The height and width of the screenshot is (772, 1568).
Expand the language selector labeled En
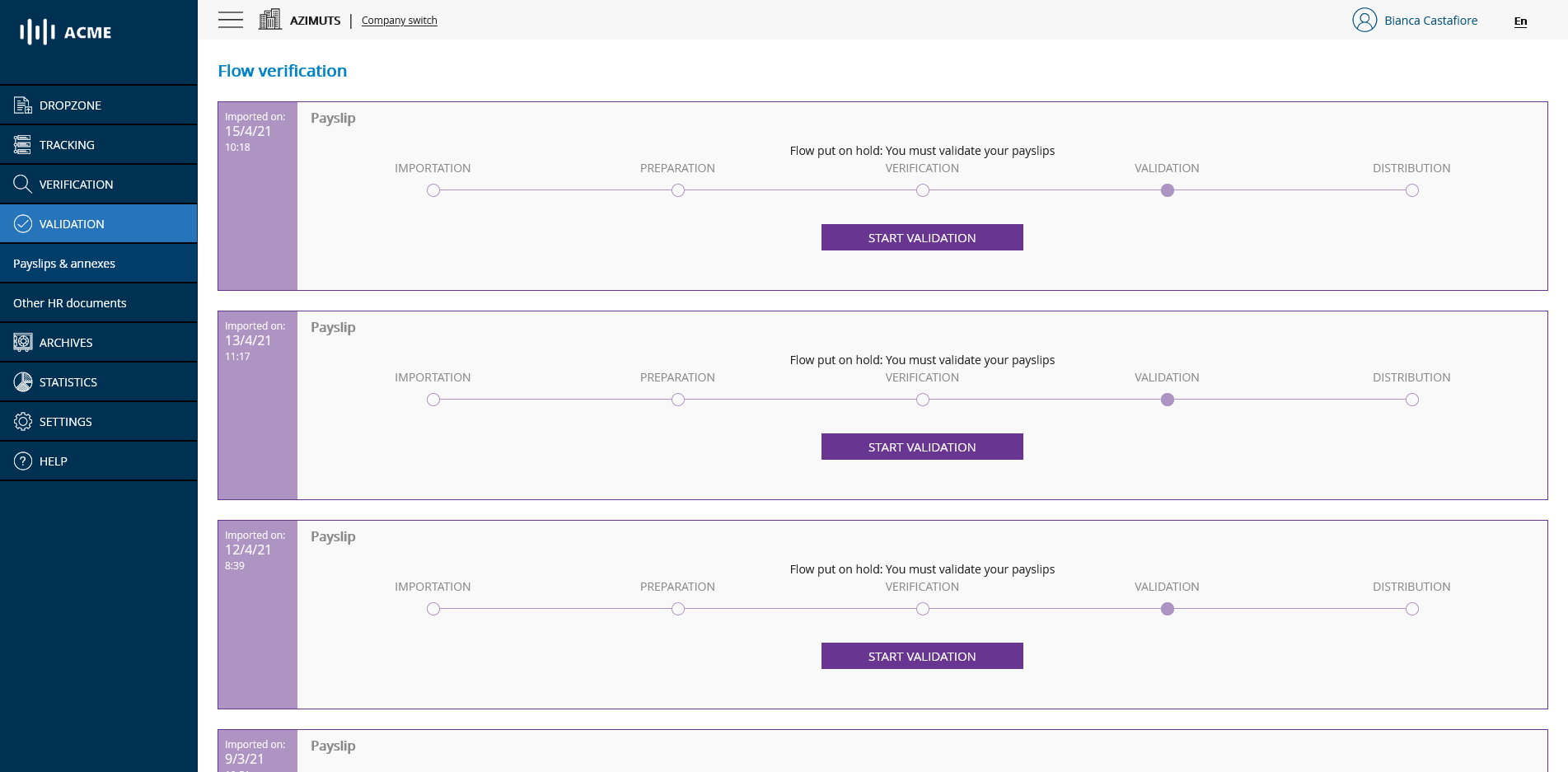1520,21
